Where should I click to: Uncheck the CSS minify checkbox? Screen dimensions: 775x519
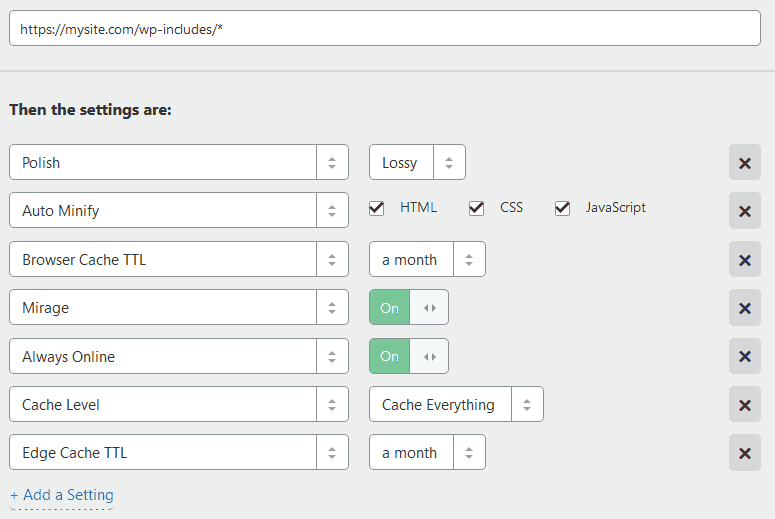click(476, 208)
